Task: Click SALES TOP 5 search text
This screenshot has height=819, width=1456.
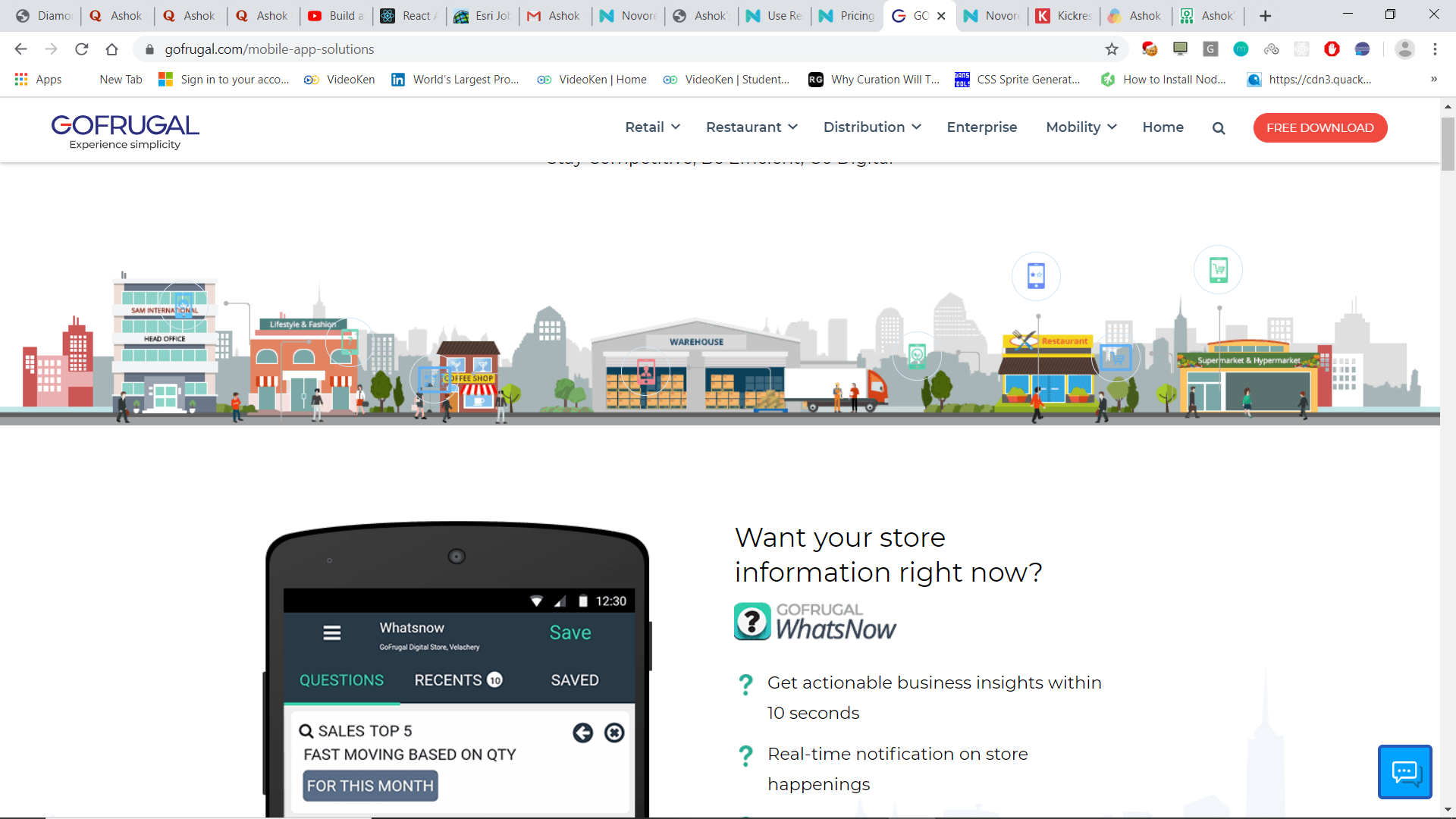Action: [x=365, y=731]
